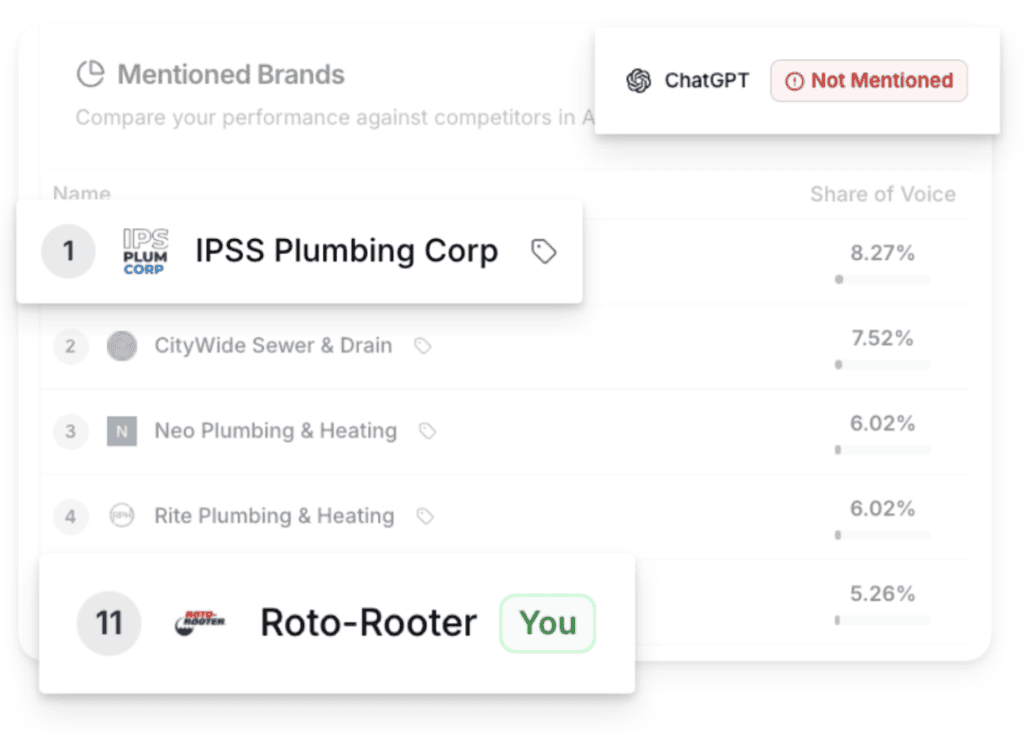Image resolution: width=1024 pixels, height=736 pixels.
Task: Click the red 'Not Mentioned' status badge
Action: click(869, 81)
